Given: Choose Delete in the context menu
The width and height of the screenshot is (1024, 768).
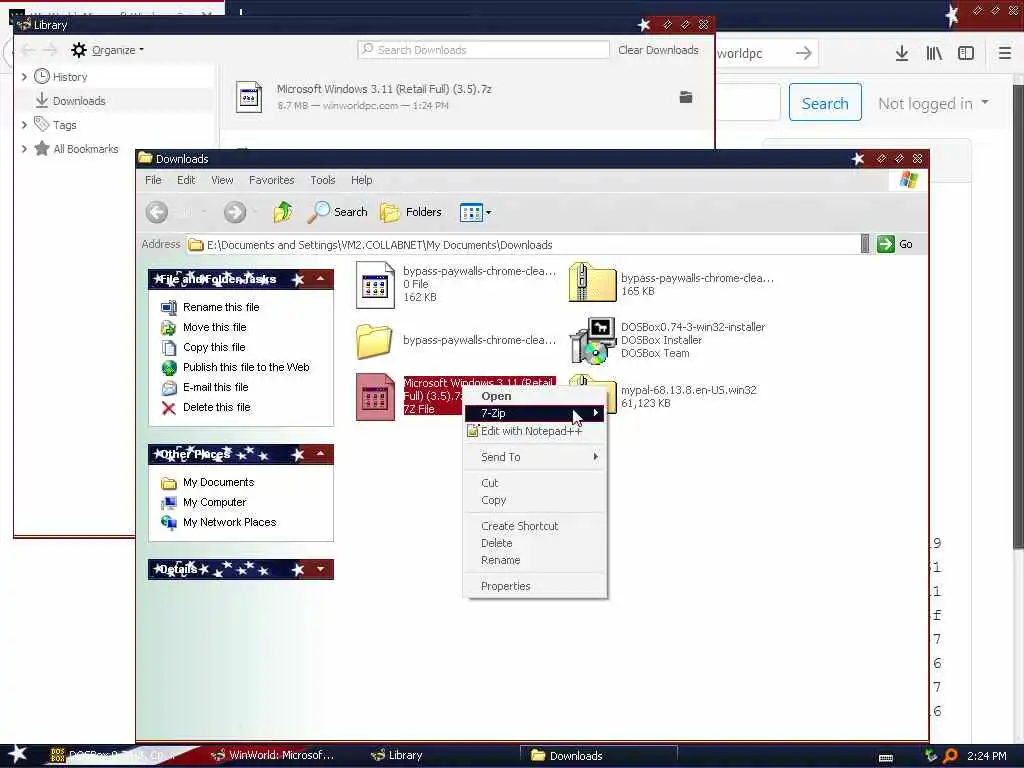Looking at the screenshot, I should pyautogui.click(x=534, y=543).
